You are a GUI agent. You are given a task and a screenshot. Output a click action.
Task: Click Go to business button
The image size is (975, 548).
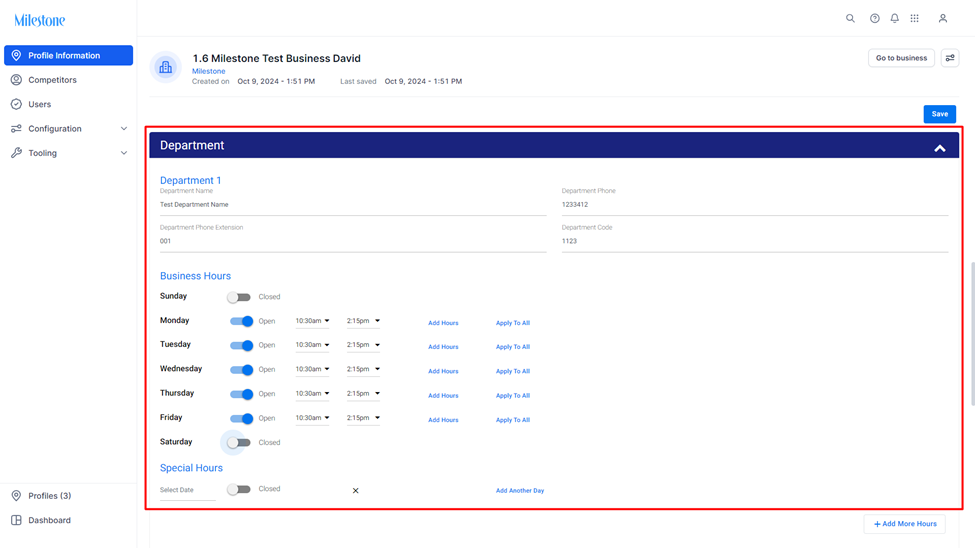tap(901, 58)
